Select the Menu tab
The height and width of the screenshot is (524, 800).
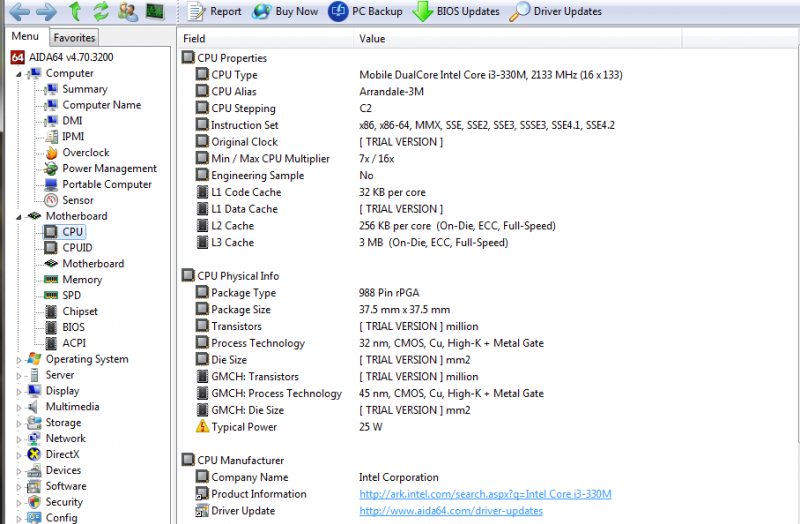[25, 37]
